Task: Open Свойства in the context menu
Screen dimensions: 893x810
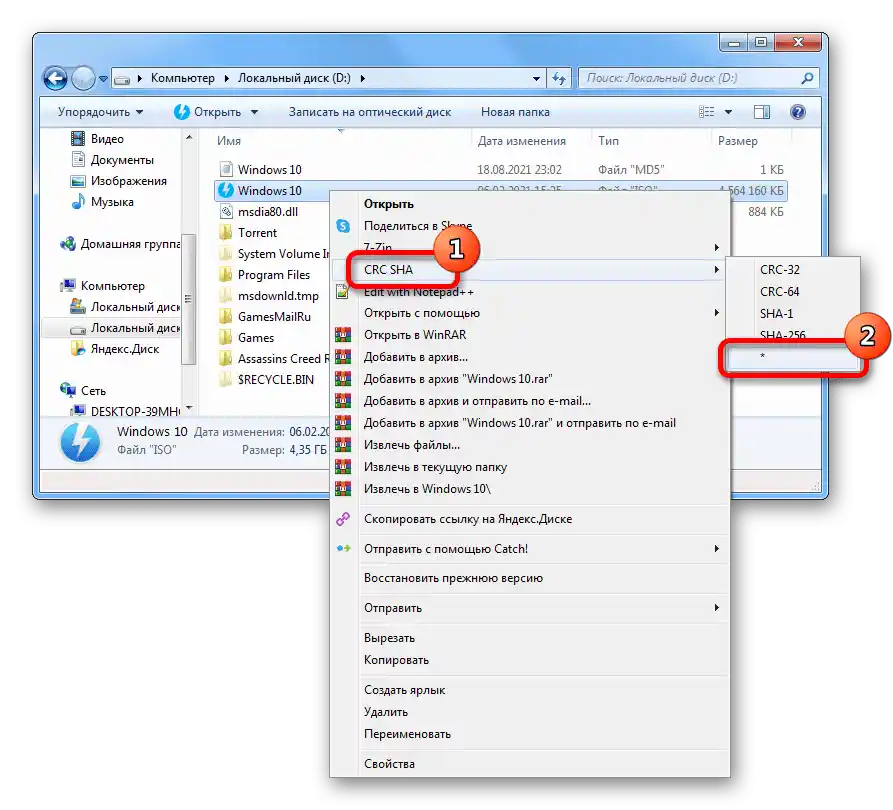Action: click(530, 764)
